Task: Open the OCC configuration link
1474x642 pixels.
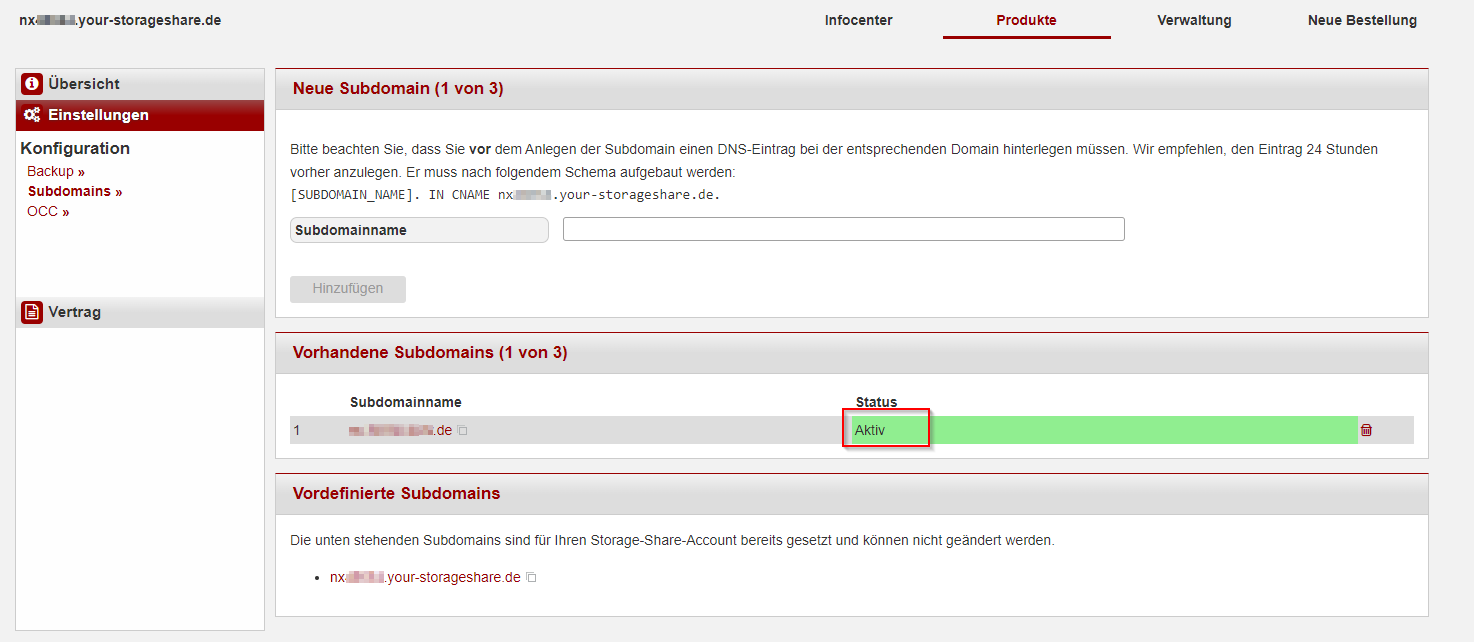Action: click(47, 211)
